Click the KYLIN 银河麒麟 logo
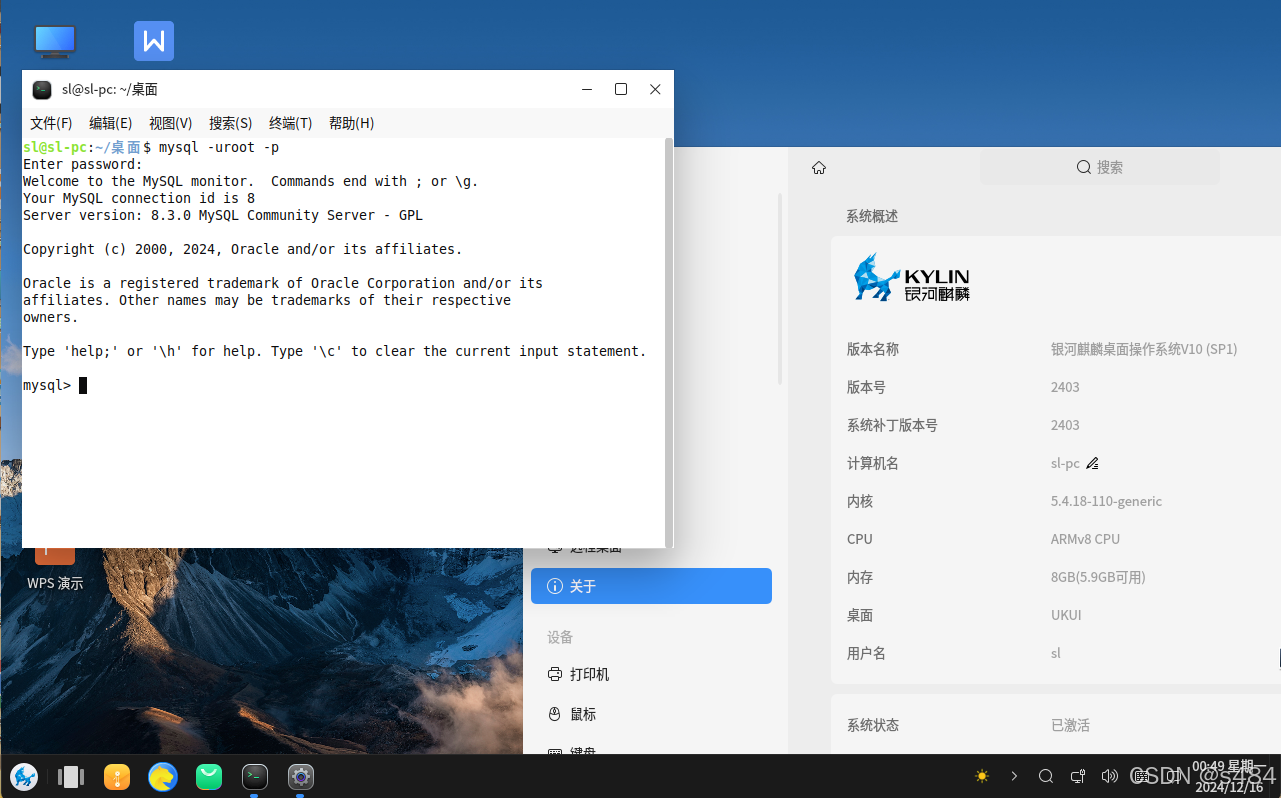 point(911,277)
